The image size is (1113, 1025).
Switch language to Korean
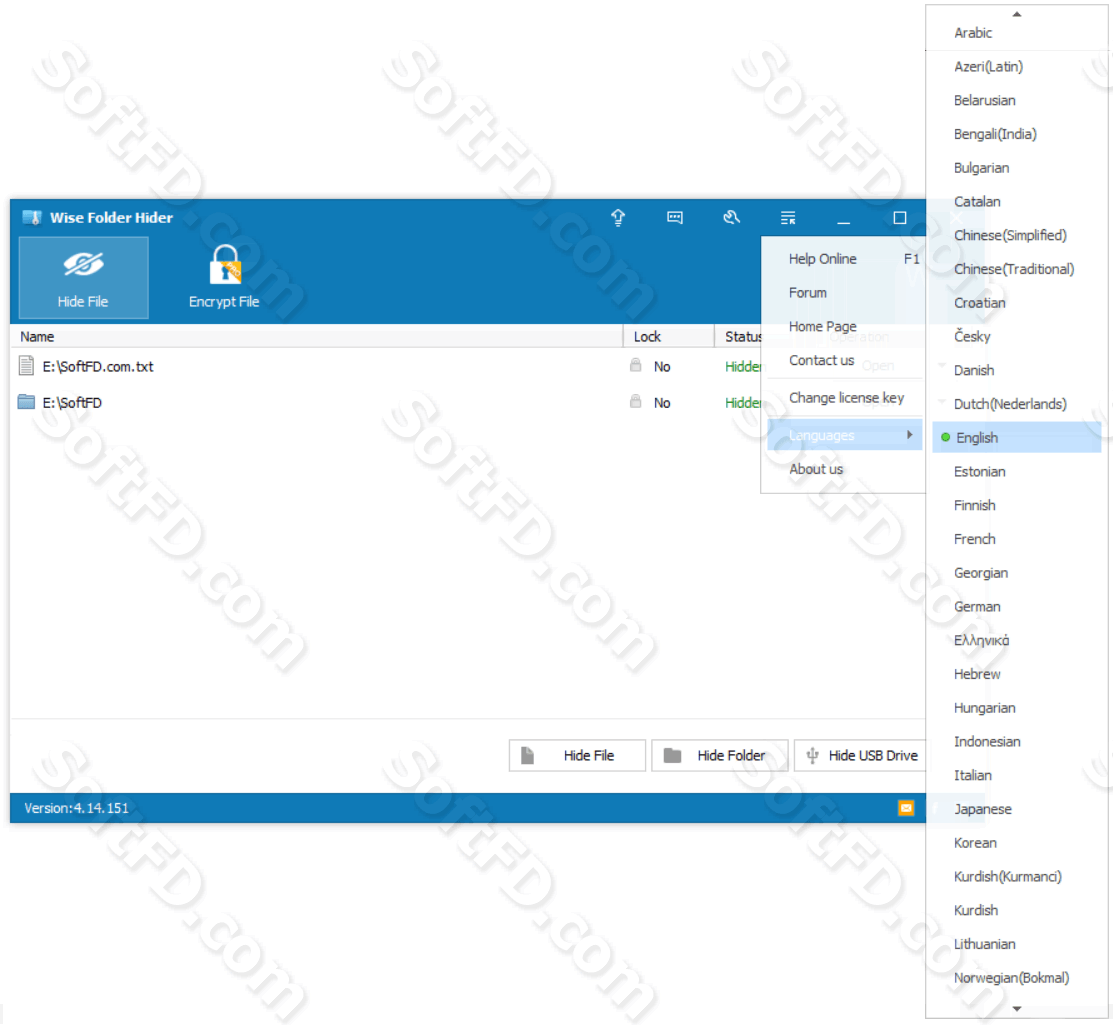1016,842
